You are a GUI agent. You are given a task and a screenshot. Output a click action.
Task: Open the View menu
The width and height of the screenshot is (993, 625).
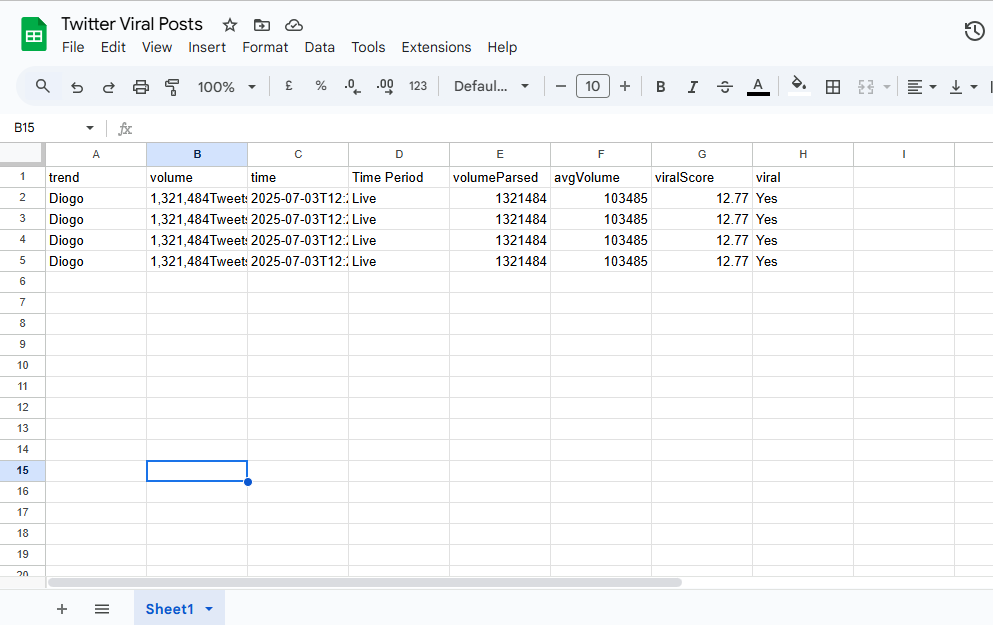[156, 47]
